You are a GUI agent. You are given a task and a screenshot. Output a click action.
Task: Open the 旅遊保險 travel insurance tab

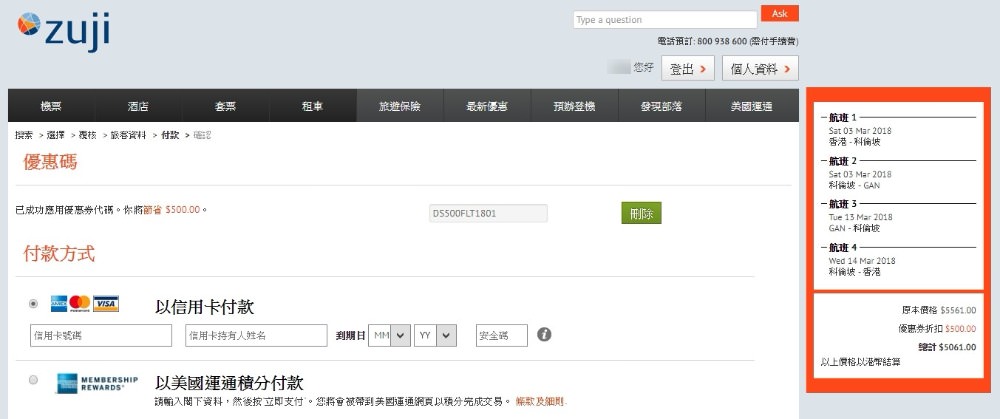(399, 106)
